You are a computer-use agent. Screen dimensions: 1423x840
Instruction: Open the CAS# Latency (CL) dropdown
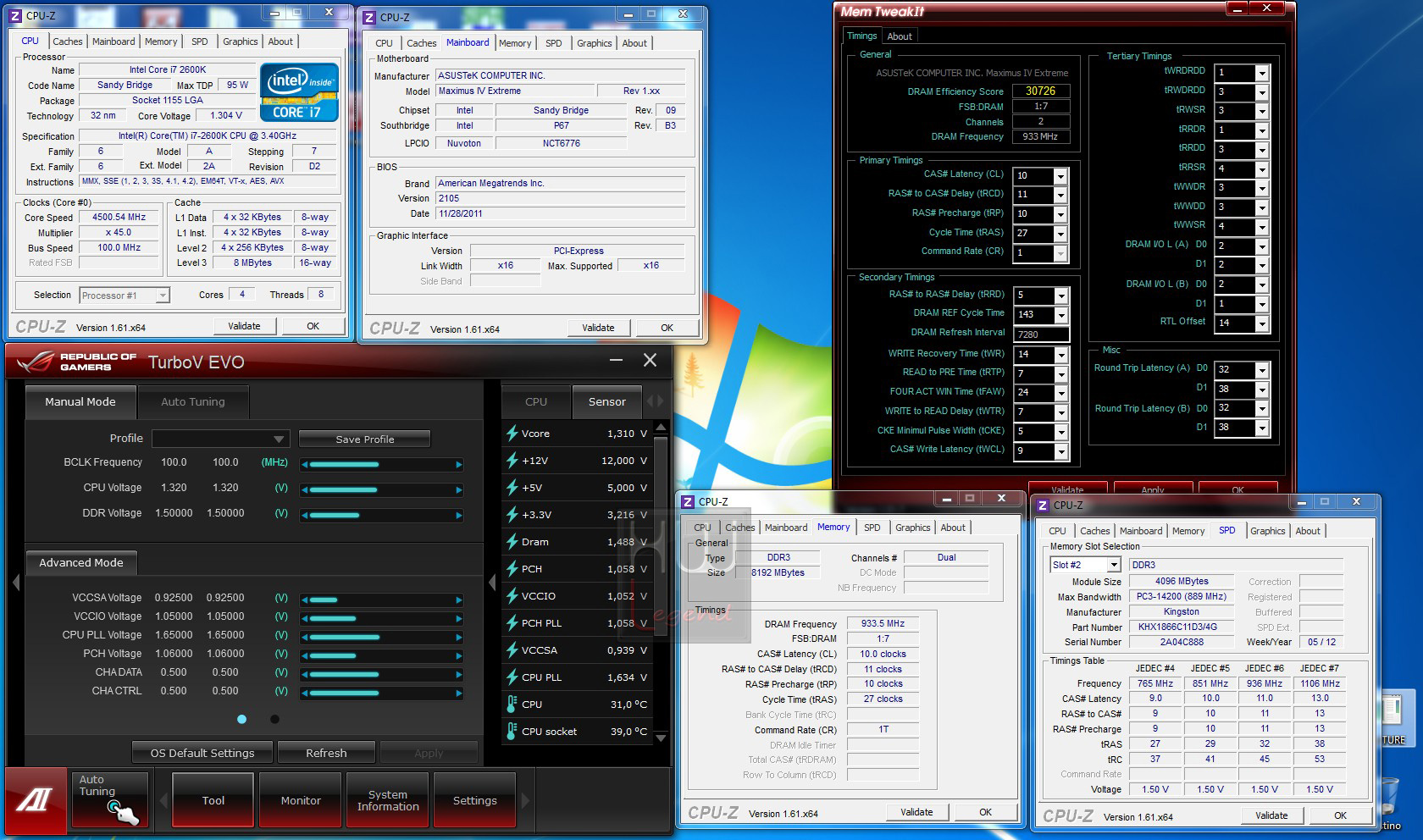tap(1060, 176)
